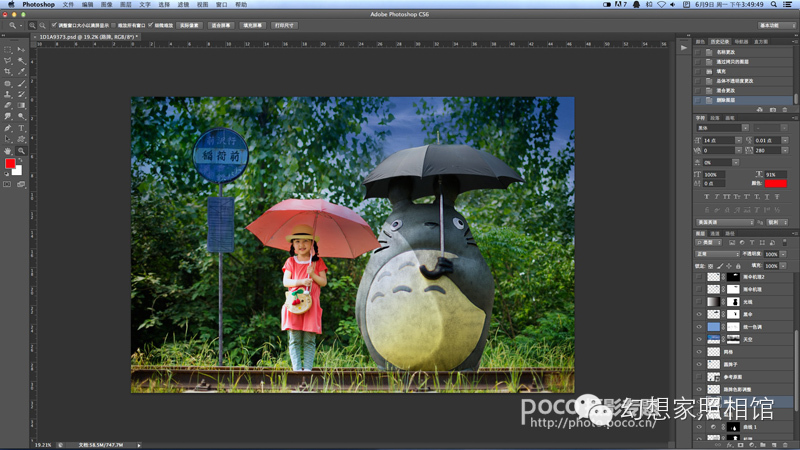Open the 文件 menu
The image size is (800, 450).
point(68,4)
